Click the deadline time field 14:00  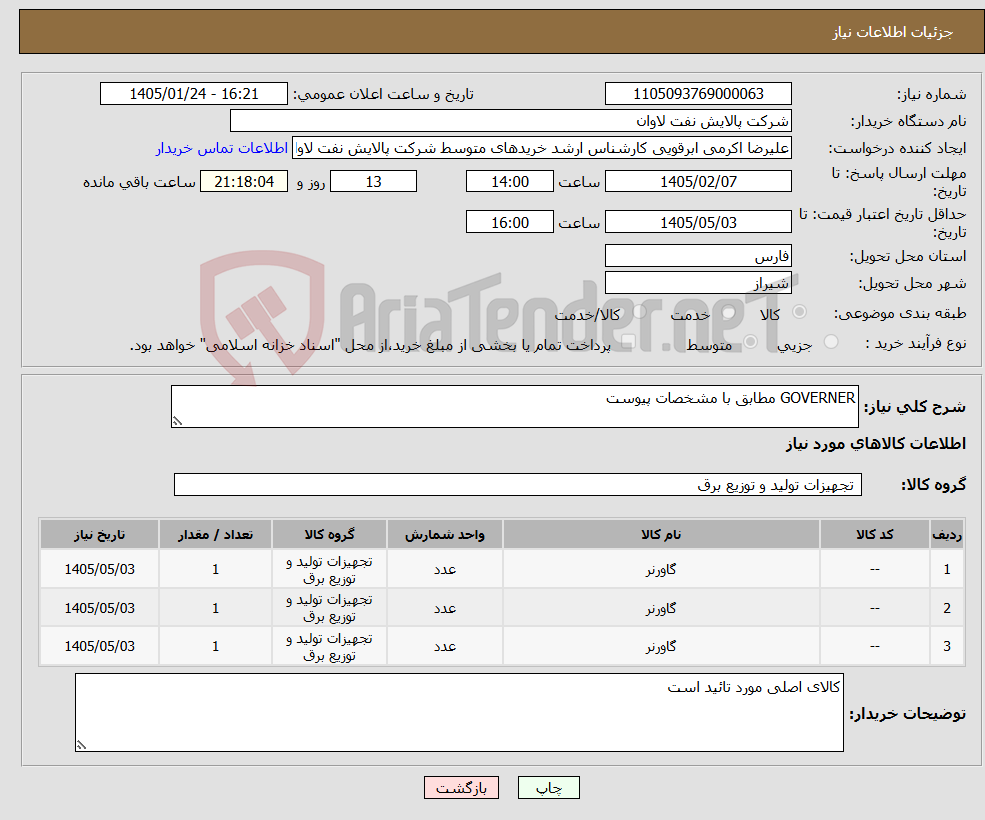(x=509, y=182)
